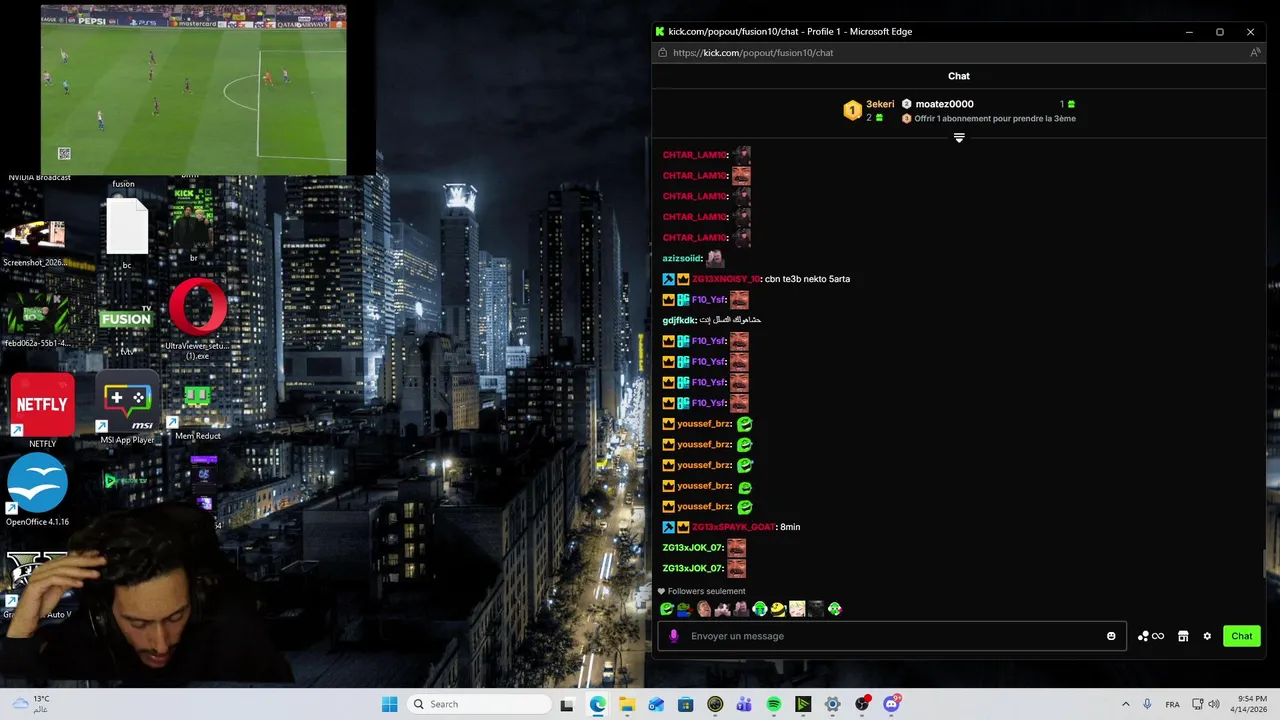Open azizsoiid username in chat
The image size is (1280, 720).
coord(682,258)
